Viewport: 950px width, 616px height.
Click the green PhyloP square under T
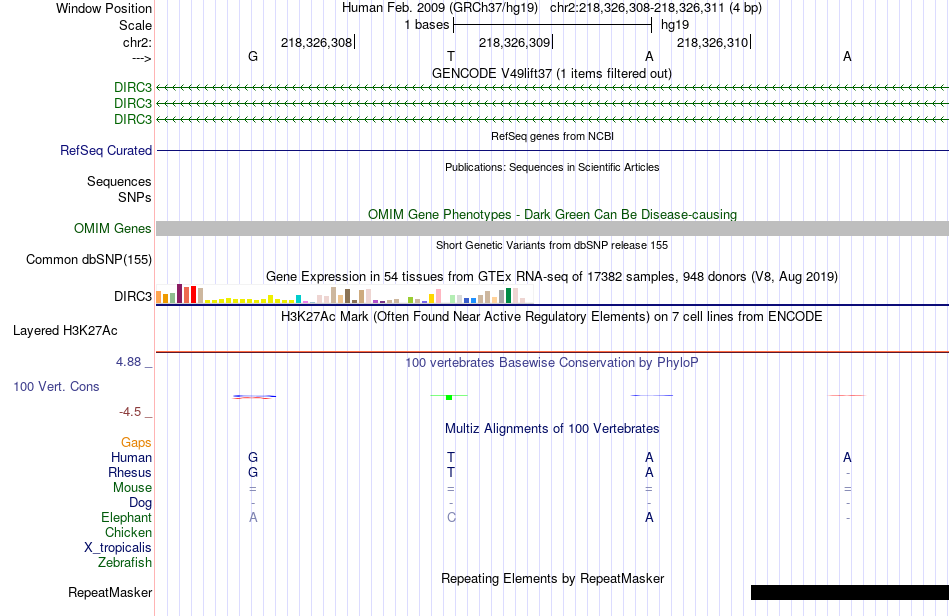(449, 397)
